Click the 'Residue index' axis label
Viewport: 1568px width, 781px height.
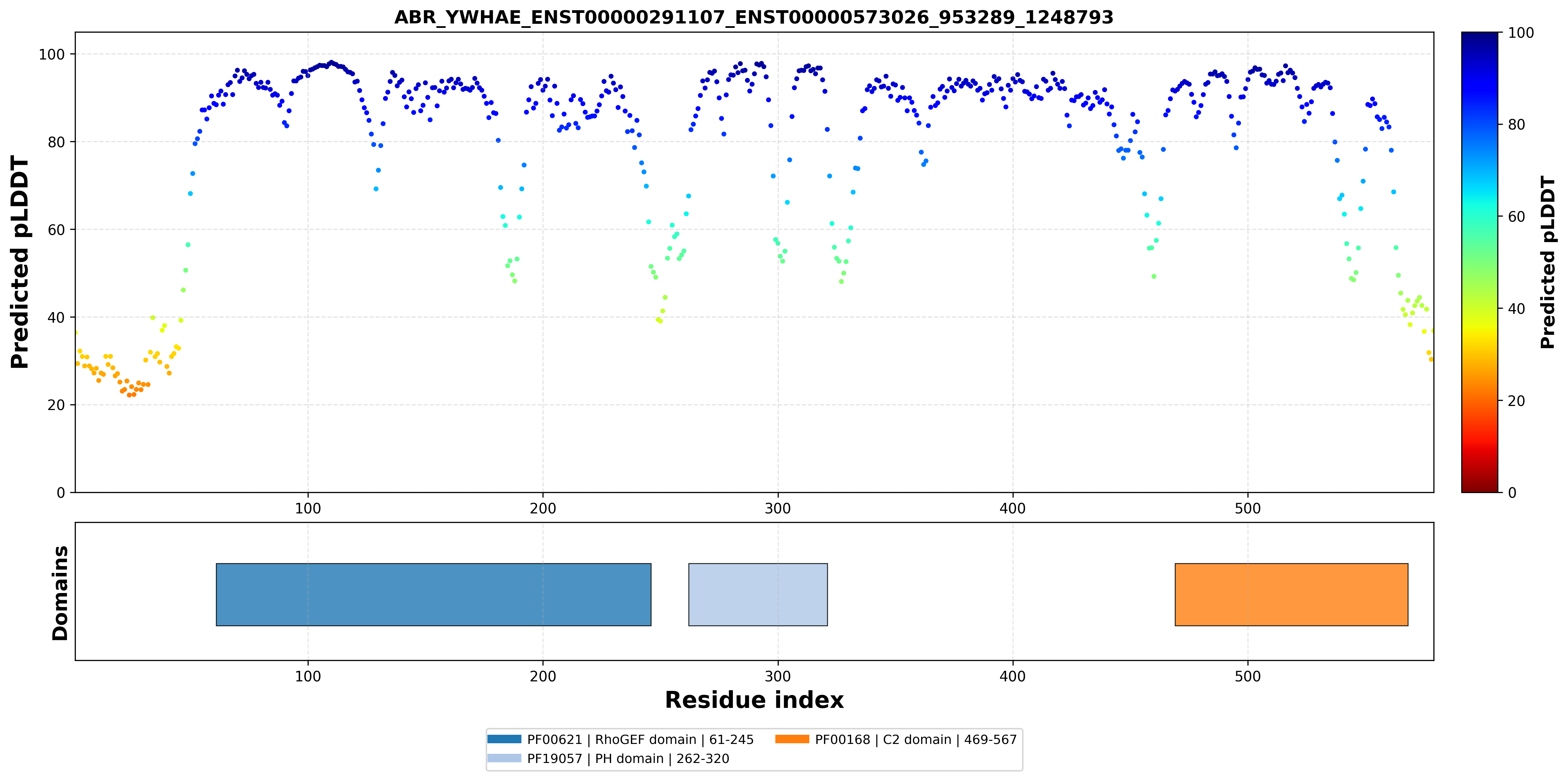754,700
